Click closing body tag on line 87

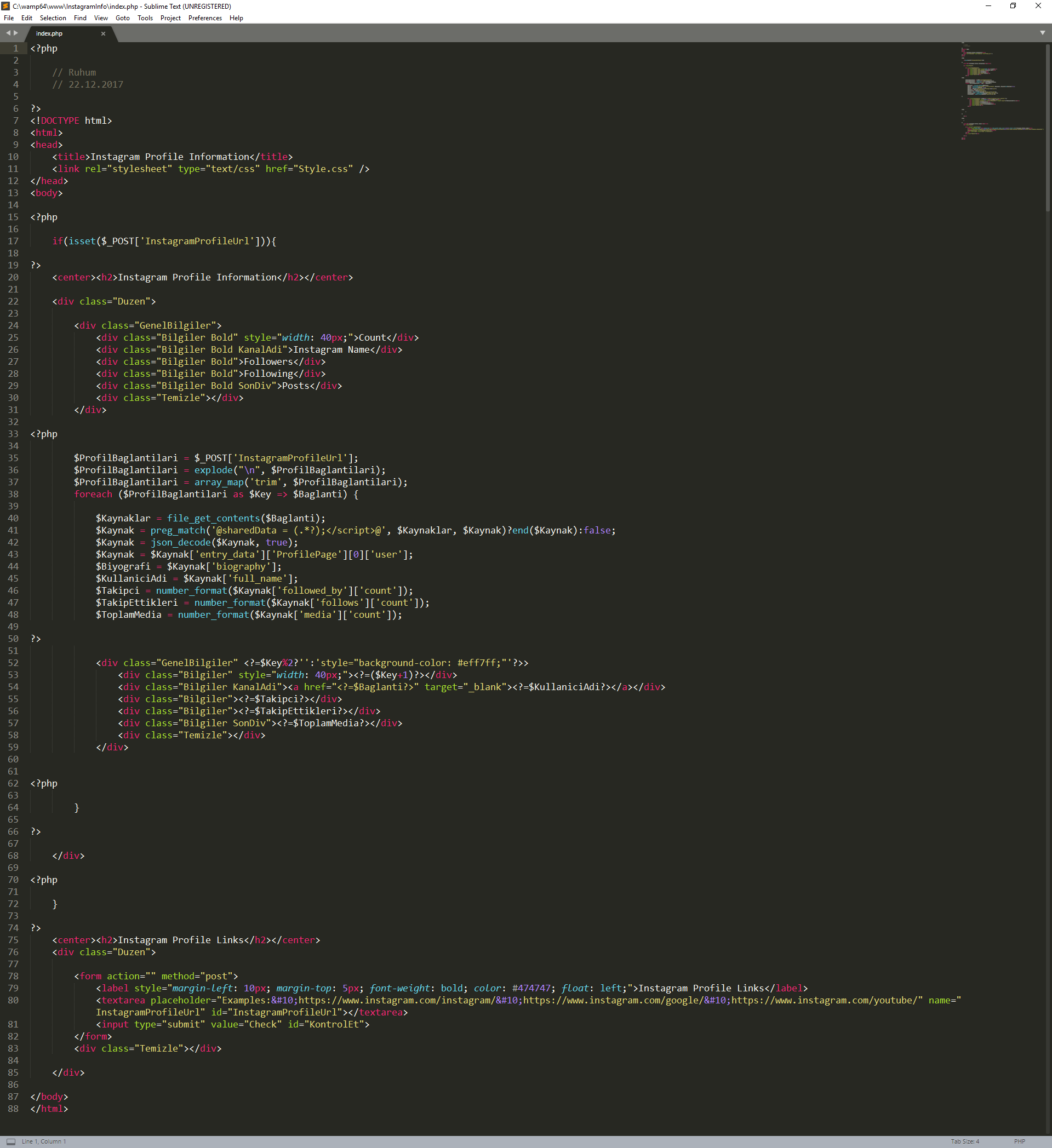tap(49, 1096)
